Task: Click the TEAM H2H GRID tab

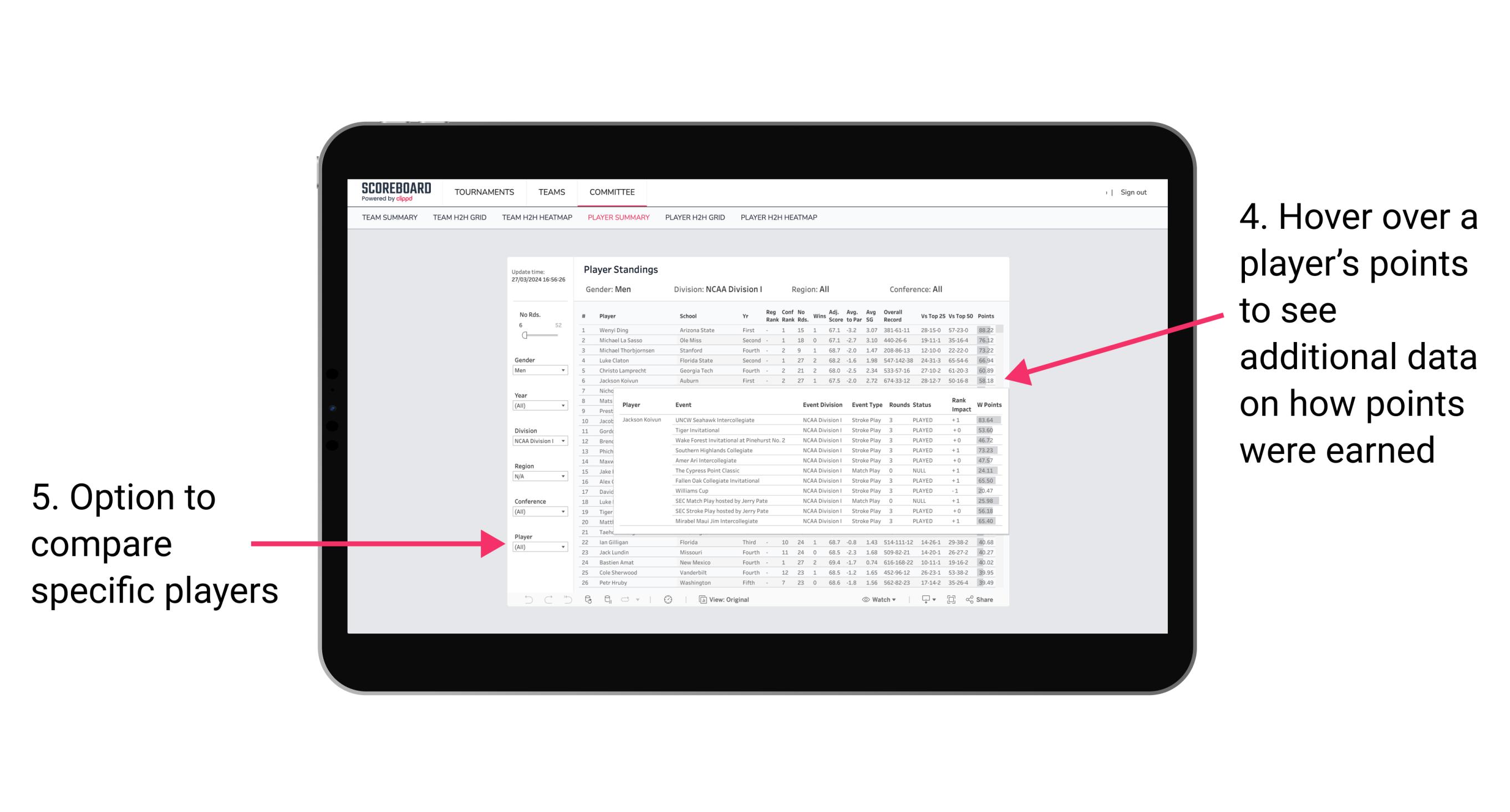Action: coord(459,221)
